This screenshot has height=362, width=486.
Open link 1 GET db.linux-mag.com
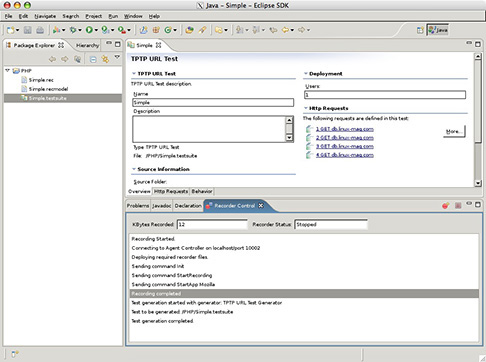[345, 129]
